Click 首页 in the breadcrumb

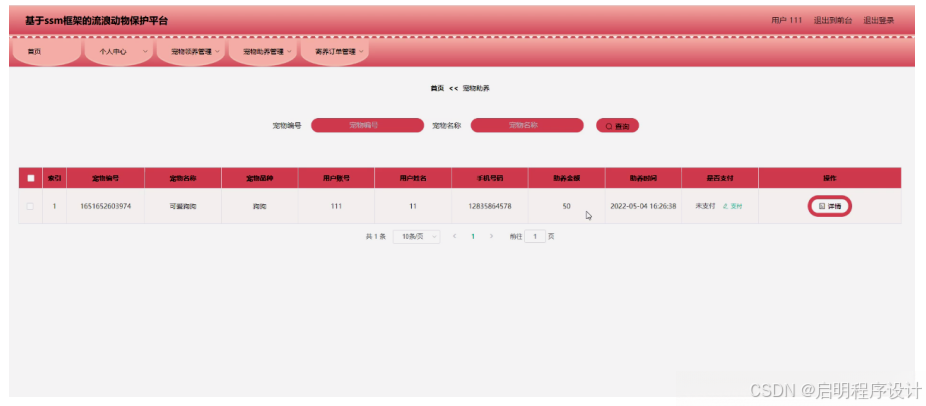tap(437, 88)
